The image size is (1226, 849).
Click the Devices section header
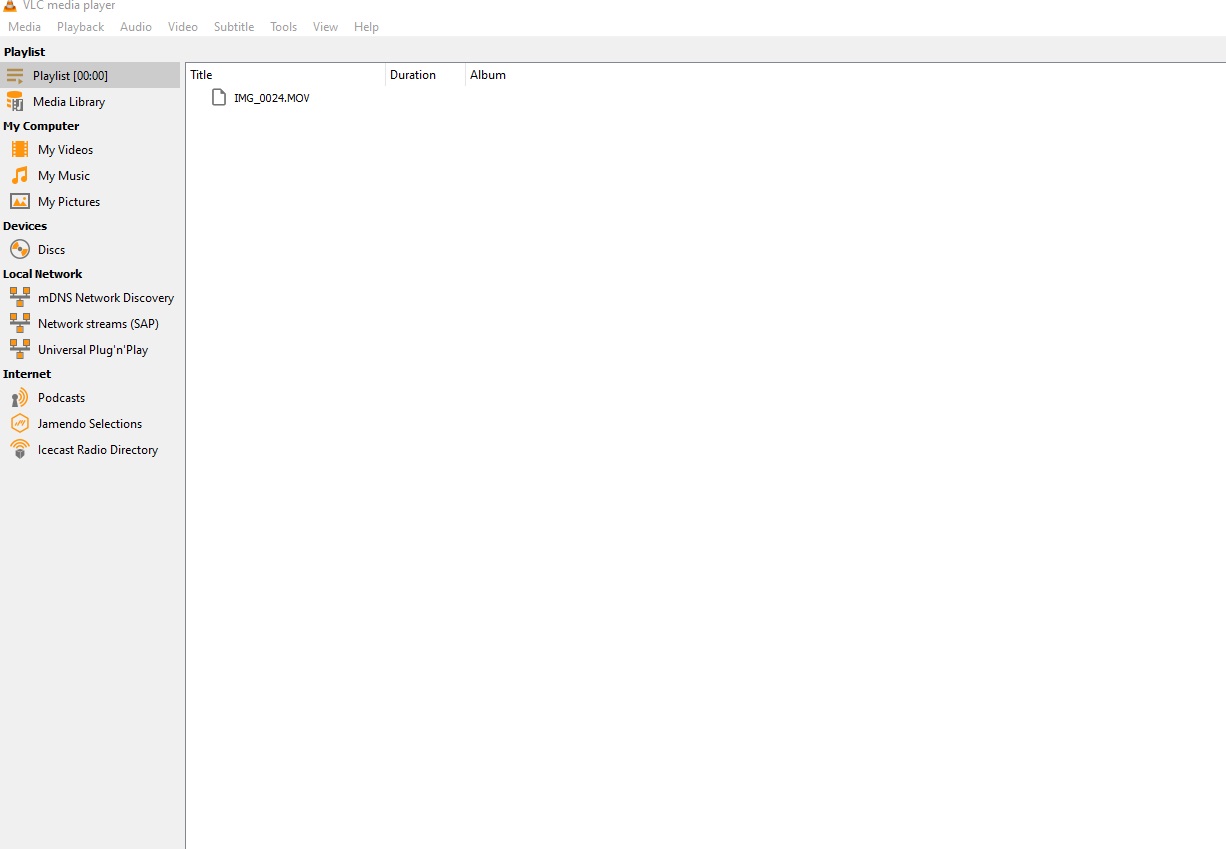25,226
